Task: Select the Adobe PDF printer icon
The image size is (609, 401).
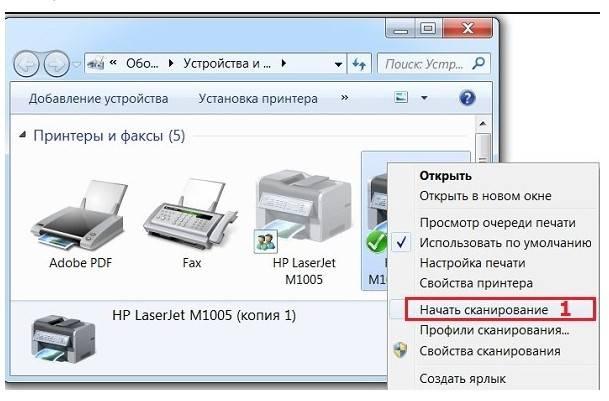Action: (x=80, y=216)
